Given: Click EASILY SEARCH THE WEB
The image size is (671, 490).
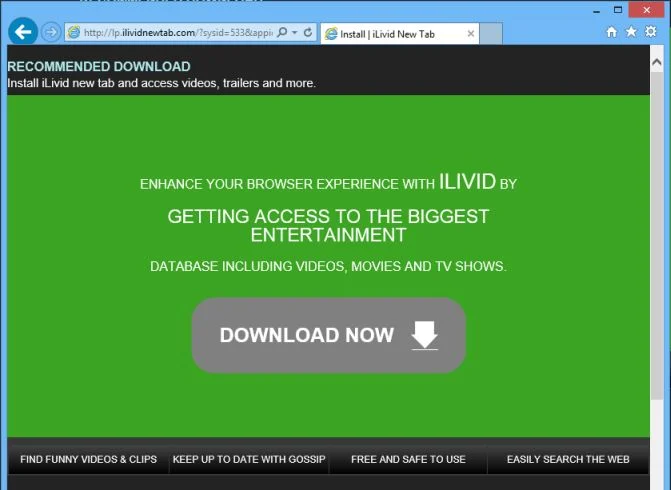Looking at the screenshot, I should pos(568,459).
